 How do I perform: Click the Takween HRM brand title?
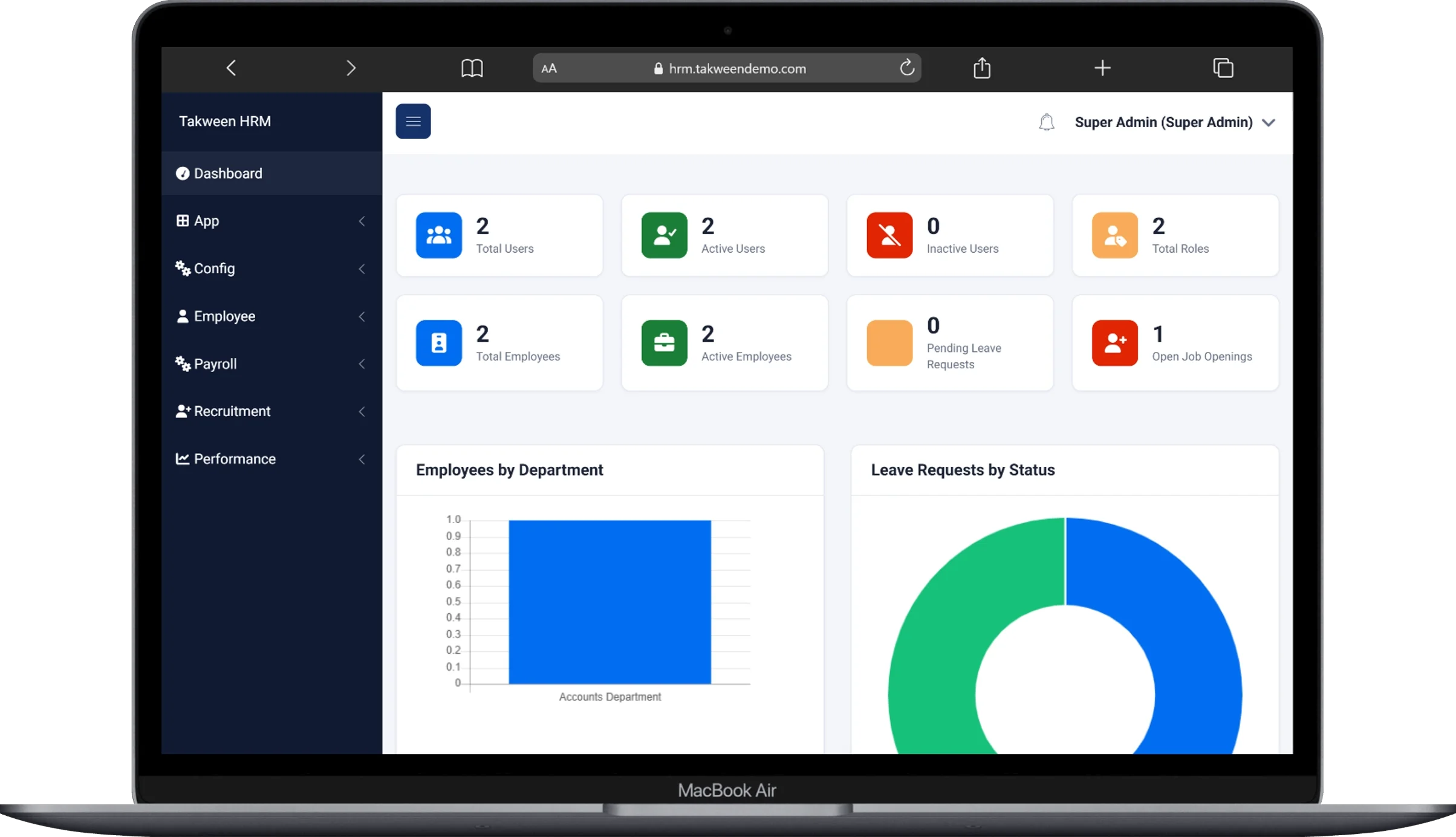(224, 121)
